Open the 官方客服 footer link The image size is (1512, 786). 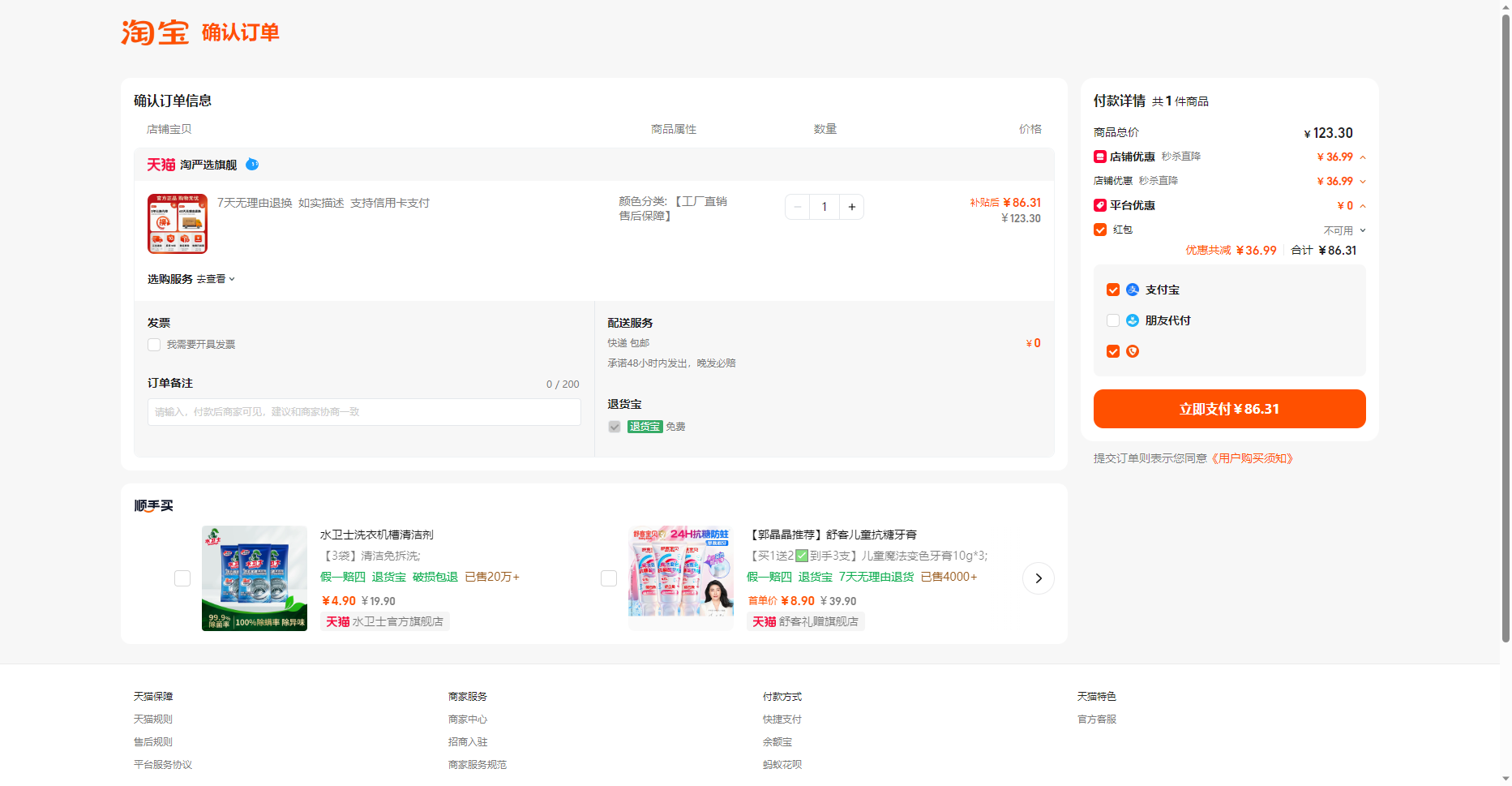pos(1097,719)
